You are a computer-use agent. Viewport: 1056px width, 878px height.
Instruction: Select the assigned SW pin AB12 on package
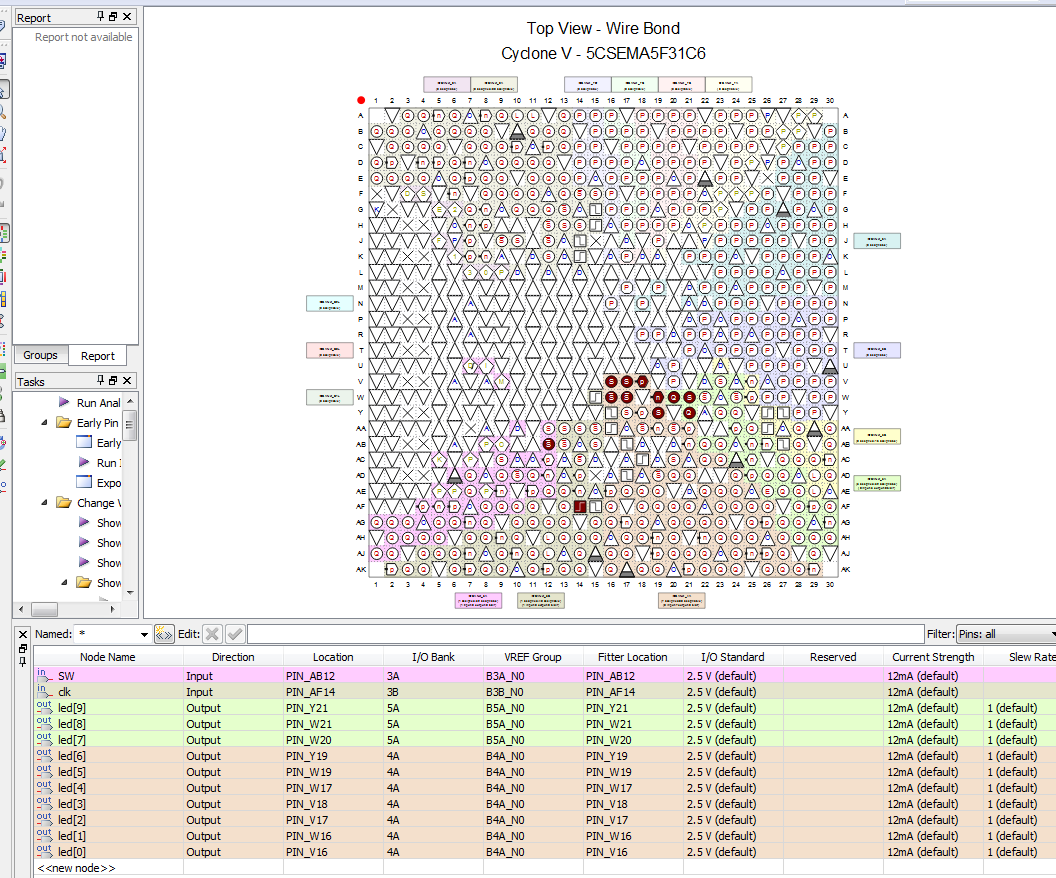point(548,444)
